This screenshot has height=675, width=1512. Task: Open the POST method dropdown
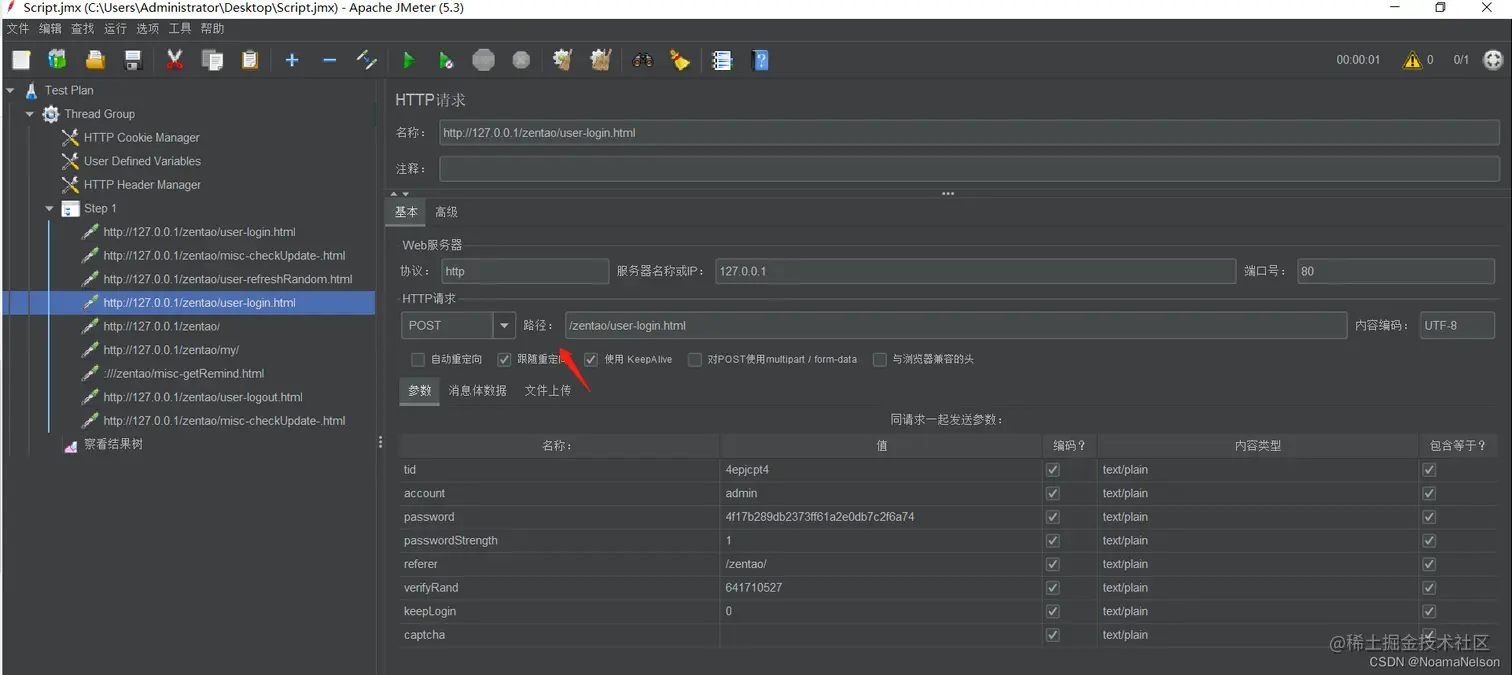(505, 325)
